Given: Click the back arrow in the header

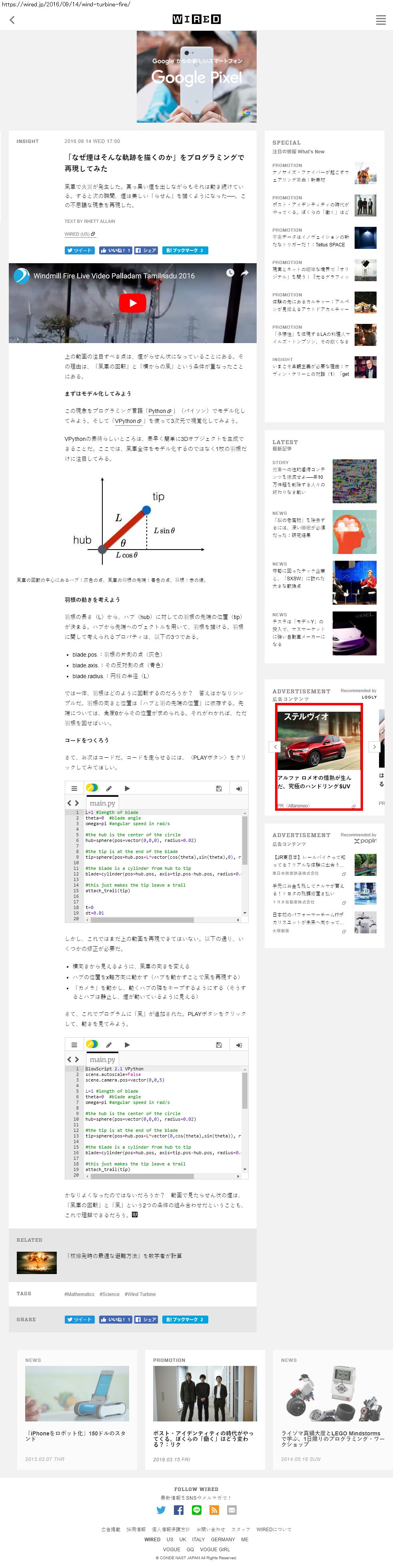Looking at the screenshot, I should tap(12, 20).
